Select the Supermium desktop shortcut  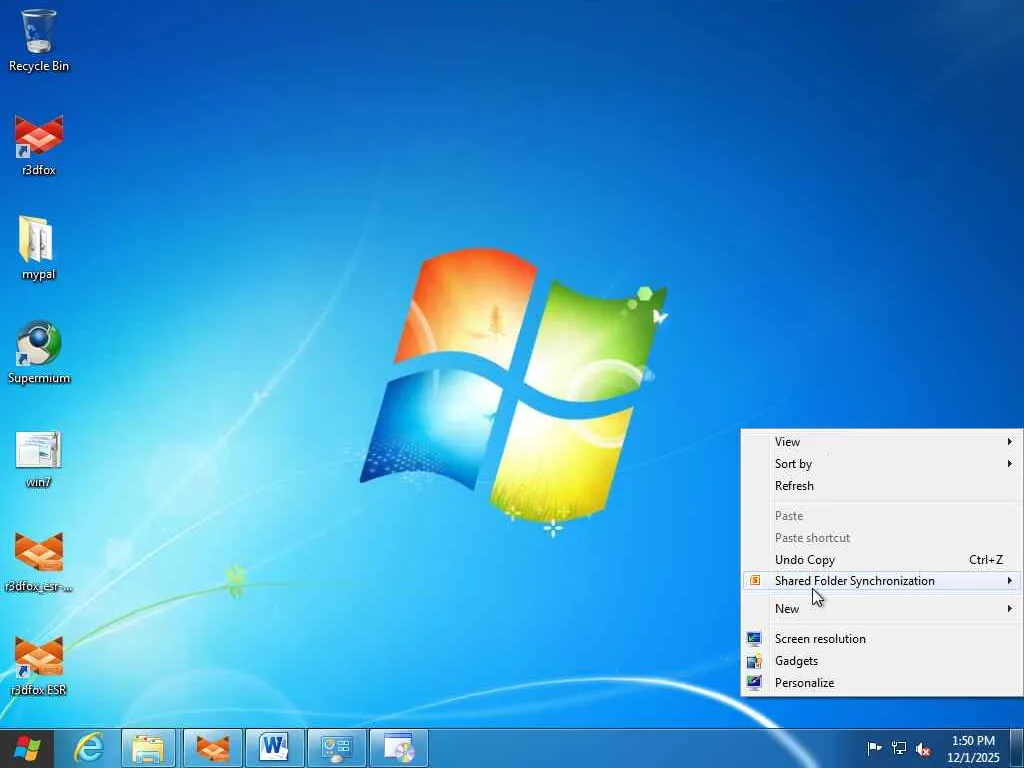tap(39, 353)
